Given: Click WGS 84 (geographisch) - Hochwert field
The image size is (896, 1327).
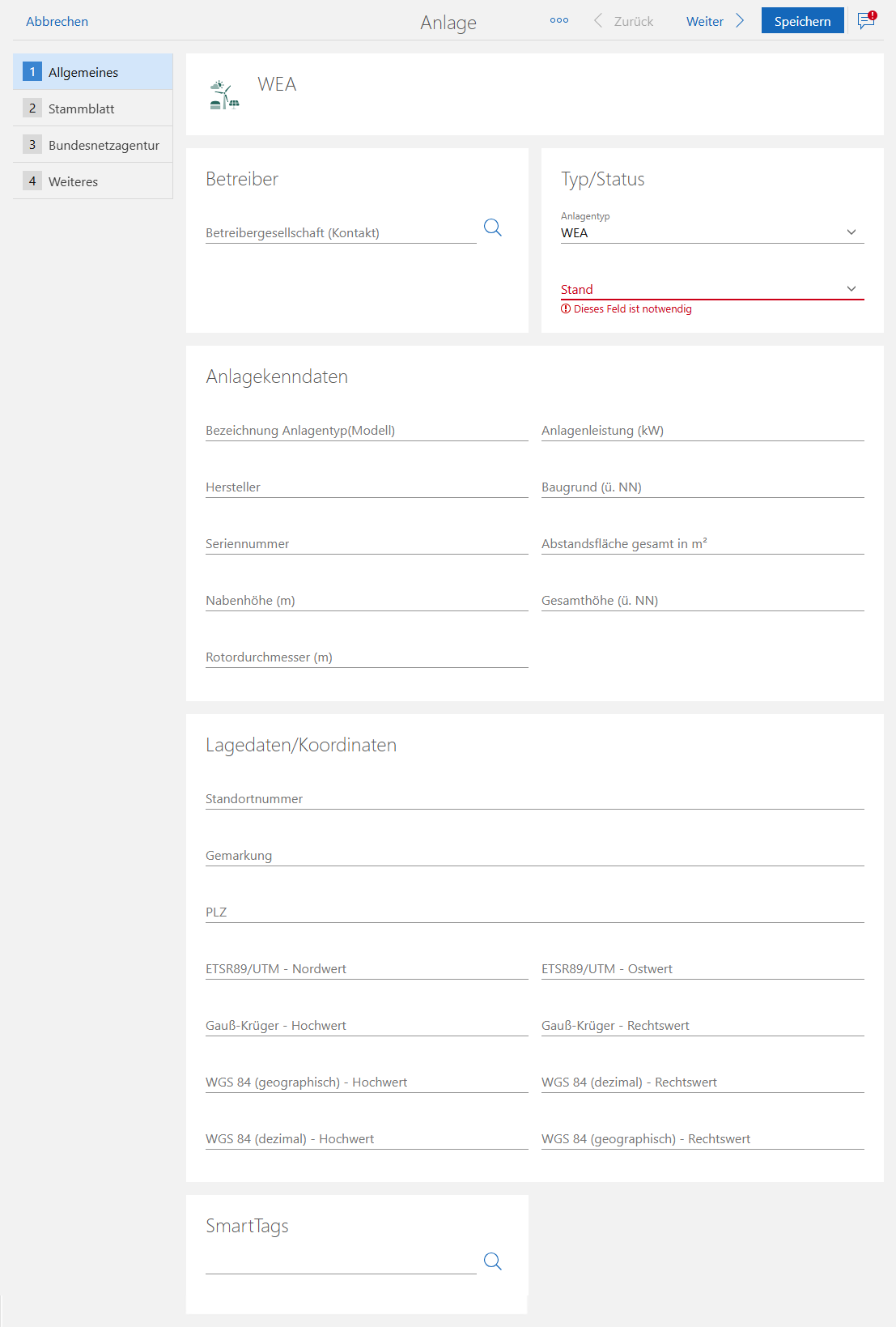Looking at the screenshot, I should tap(367, 1082).
